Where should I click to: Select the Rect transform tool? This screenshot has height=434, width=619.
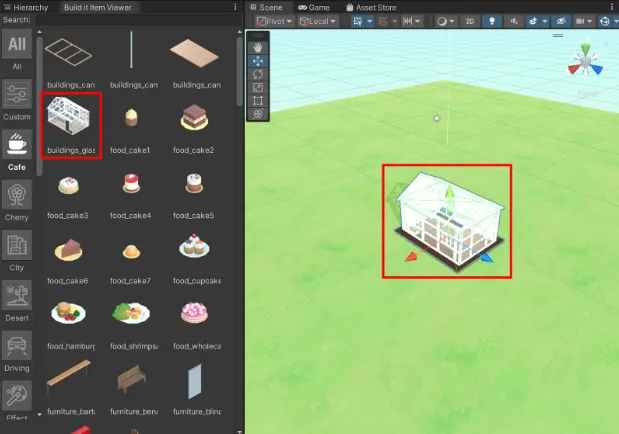pos(258,101)
